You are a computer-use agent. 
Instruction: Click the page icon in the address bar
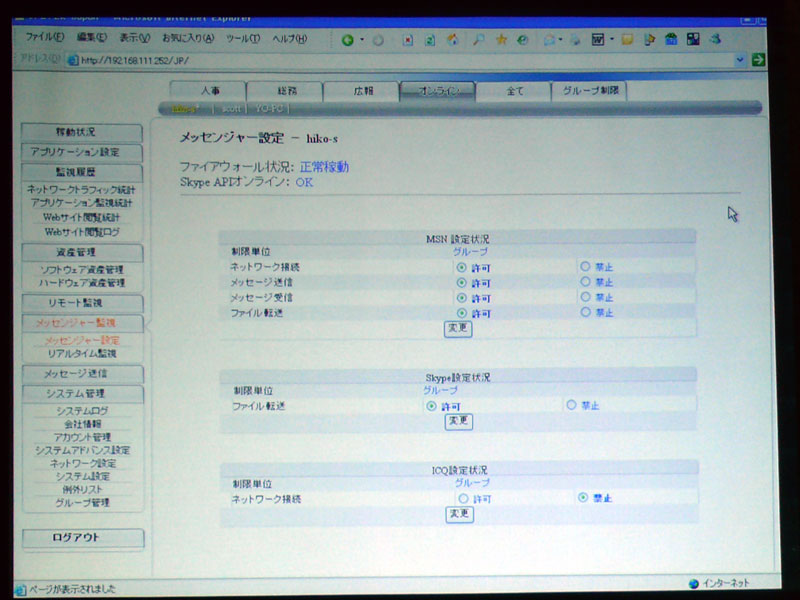(x=73, y=60)
